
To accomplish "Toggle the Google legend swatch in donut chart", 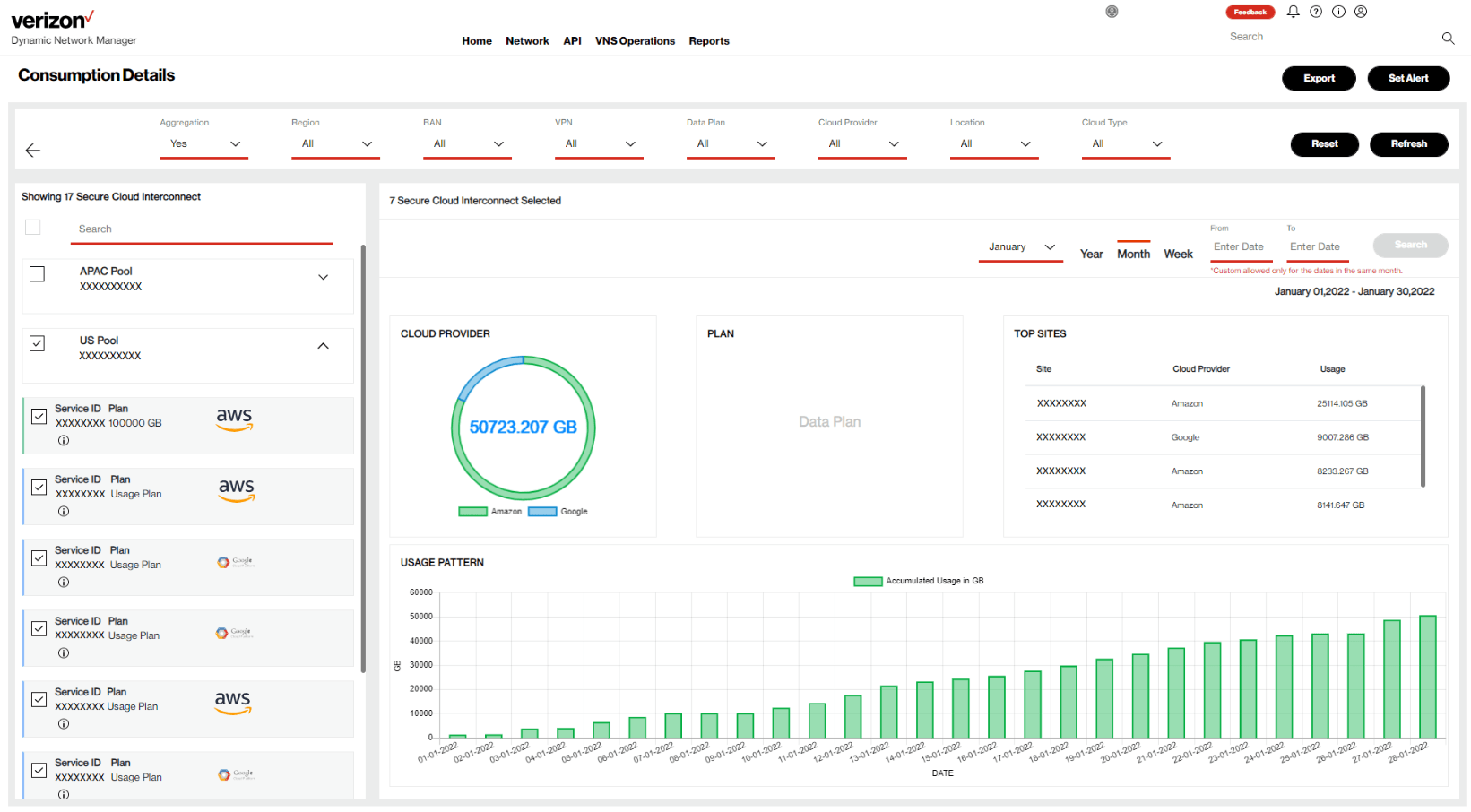I will point(542,512).
